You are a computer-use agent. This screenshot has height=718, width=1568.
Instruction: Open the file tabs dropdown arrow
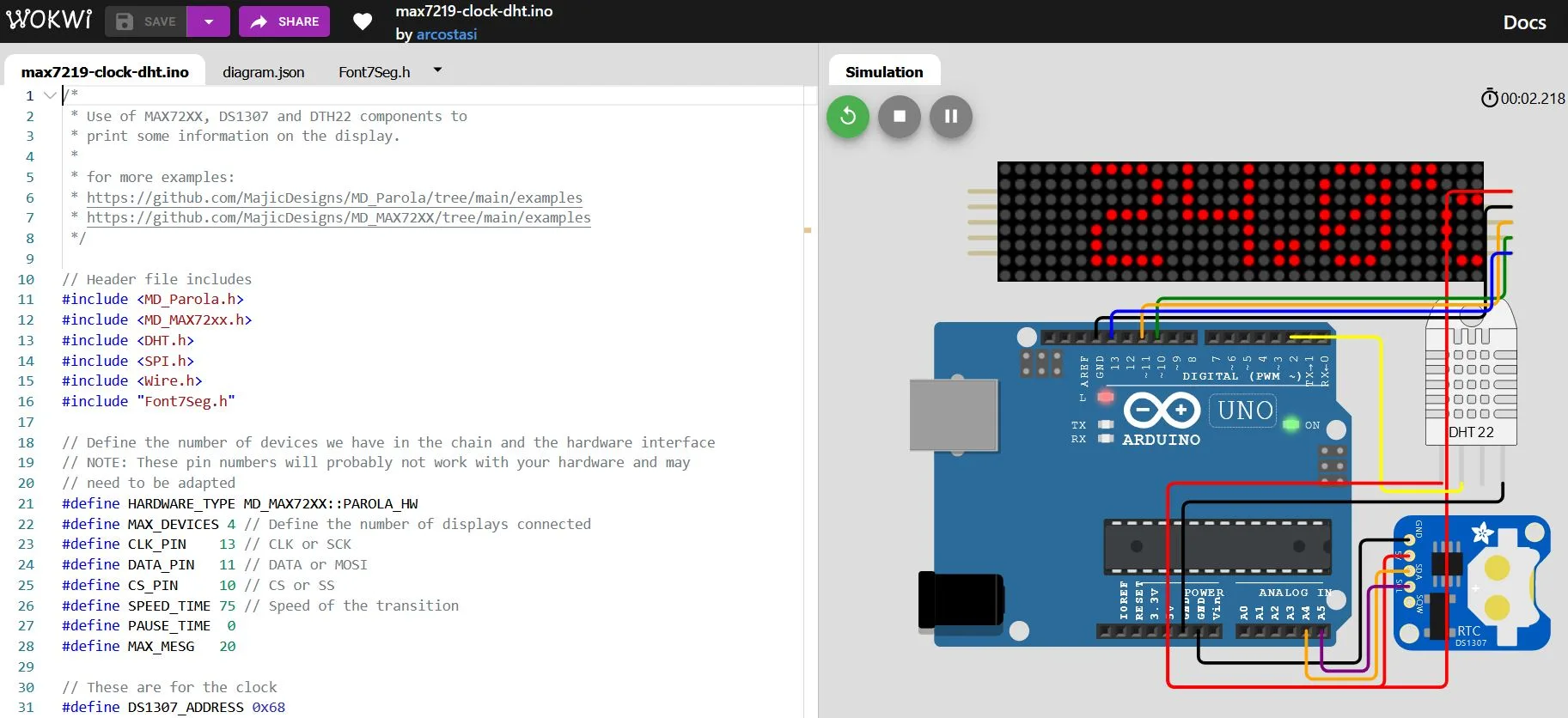437,70
